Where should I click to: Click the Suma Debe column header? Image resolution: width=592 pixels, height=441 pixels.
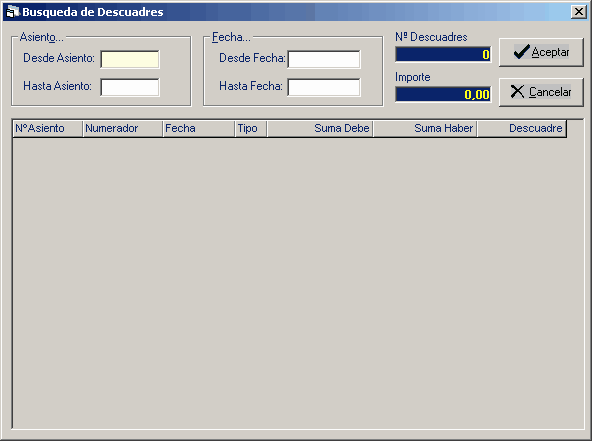click(320, 128)
